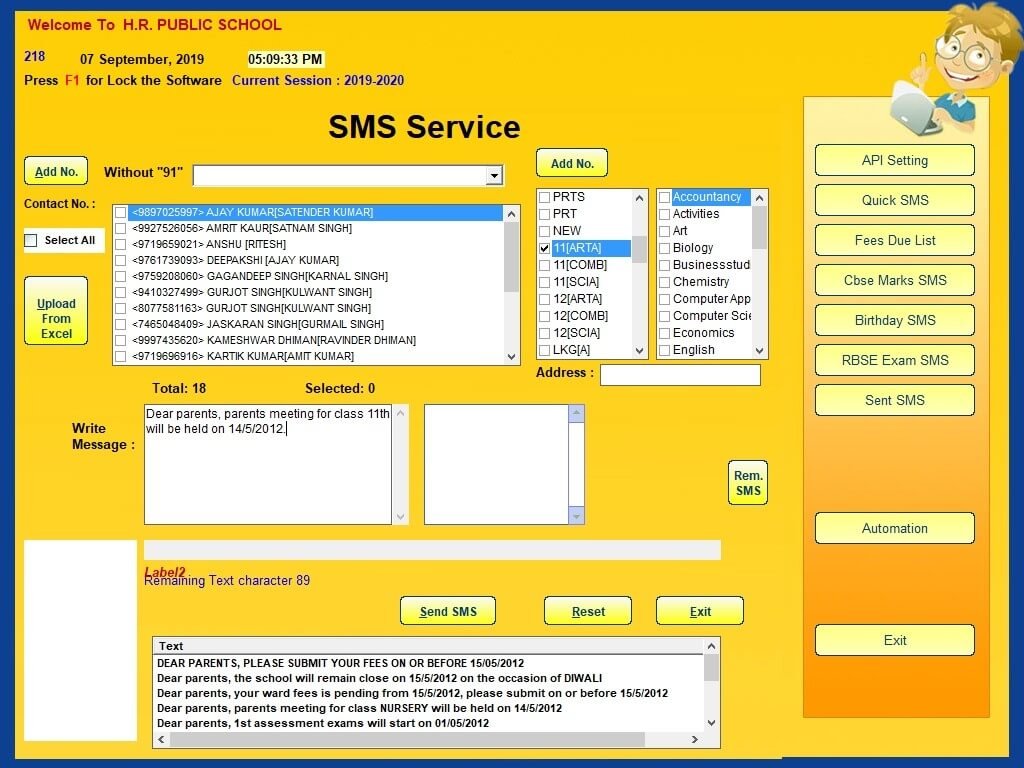Tick the 12[COMB] class checkbox
This screenshot has height=768, width=1024.
pos(544,316)
